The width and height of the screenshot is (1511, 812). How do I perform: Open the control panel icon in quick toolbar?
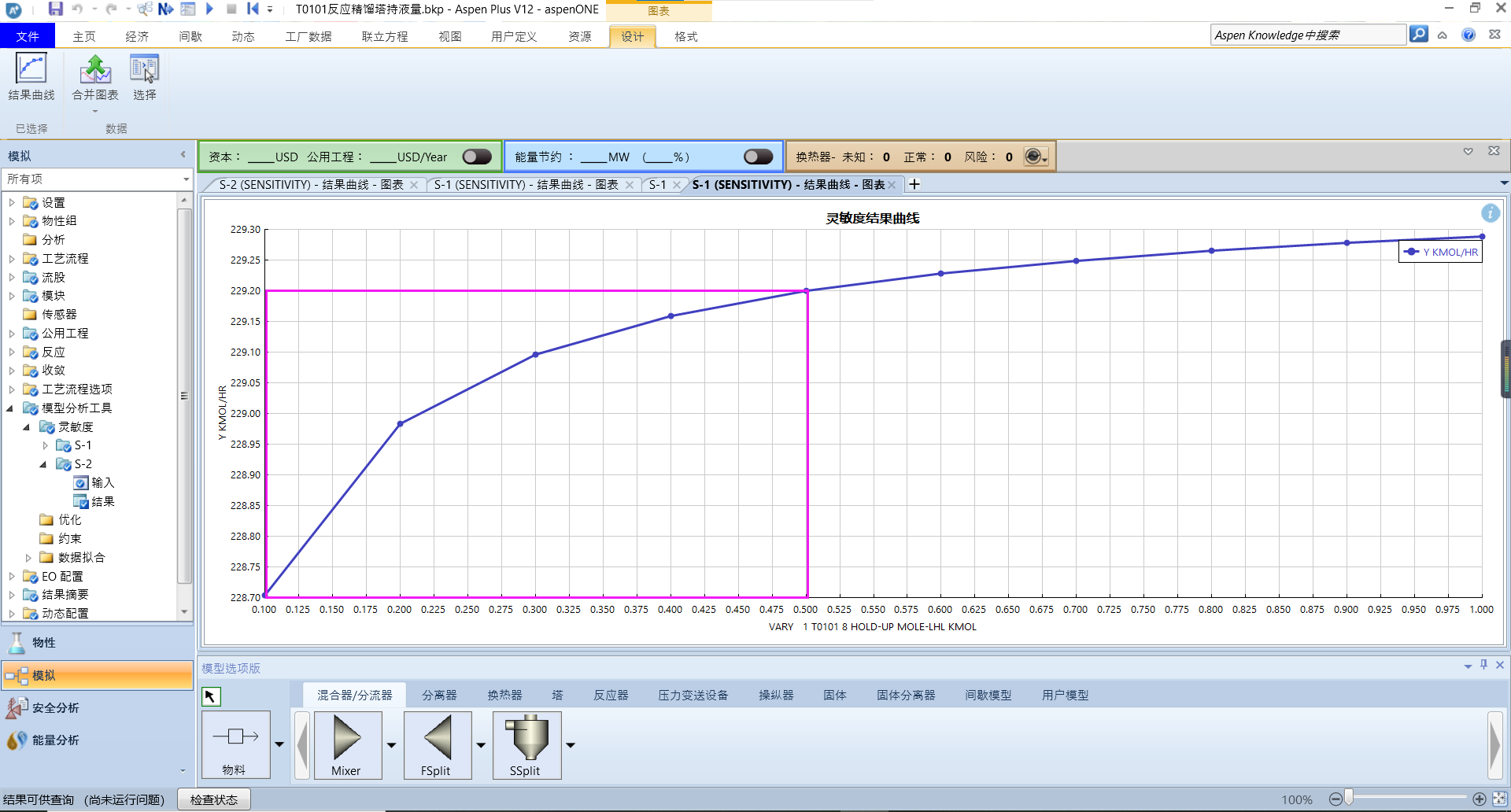click(x=187, y=9)
